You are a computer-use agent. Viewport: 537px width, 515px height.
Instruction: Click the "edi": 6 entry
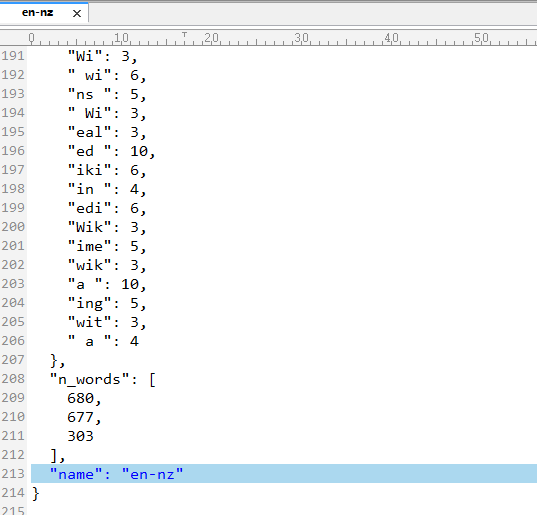point(107,208)
